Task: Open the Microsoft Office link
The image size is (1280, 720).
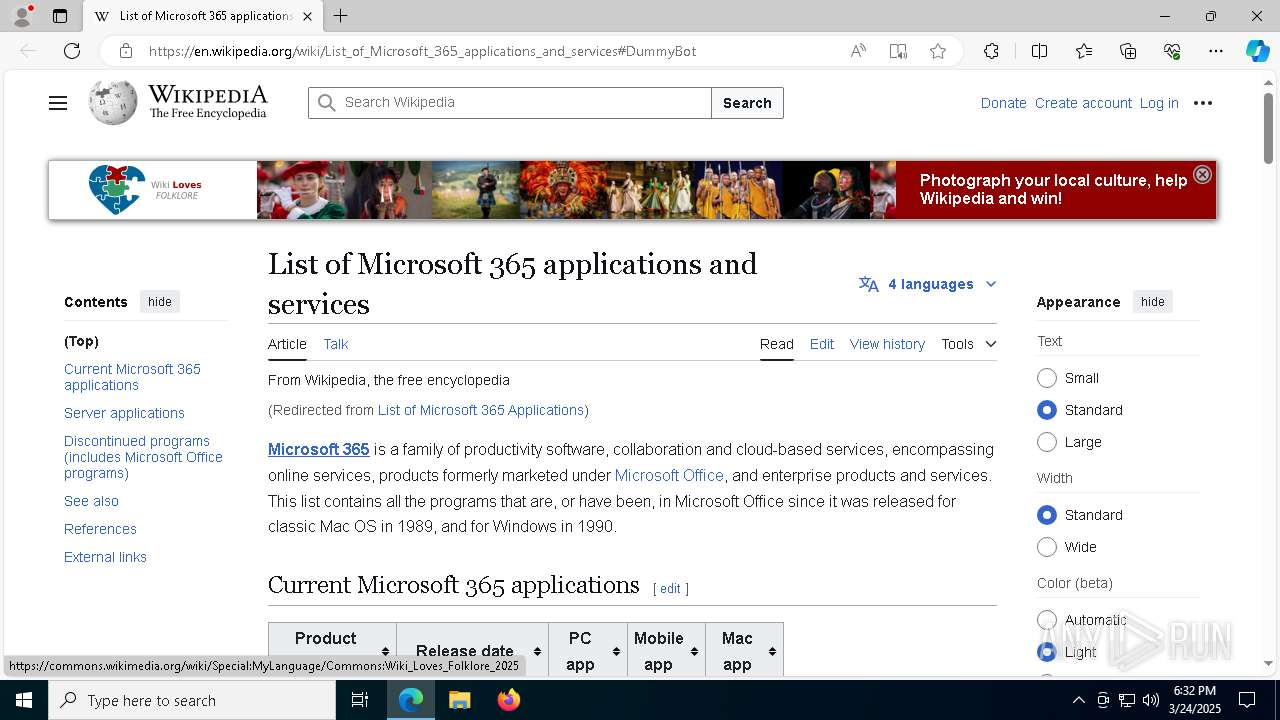Action: tap(669, 475)
